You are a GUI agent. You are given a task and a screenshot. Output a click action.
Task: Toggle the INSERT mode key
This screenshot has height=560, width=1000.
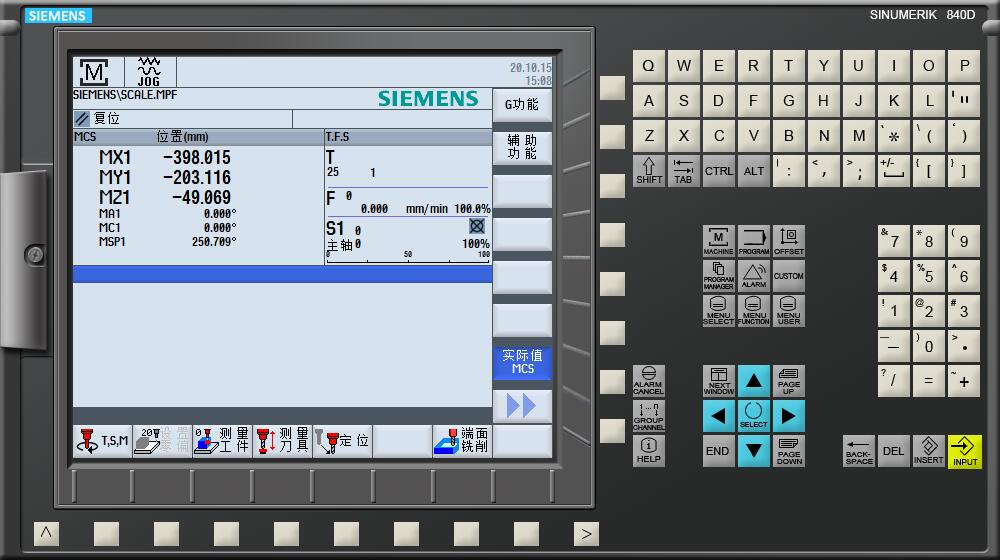tap(928, 451)
